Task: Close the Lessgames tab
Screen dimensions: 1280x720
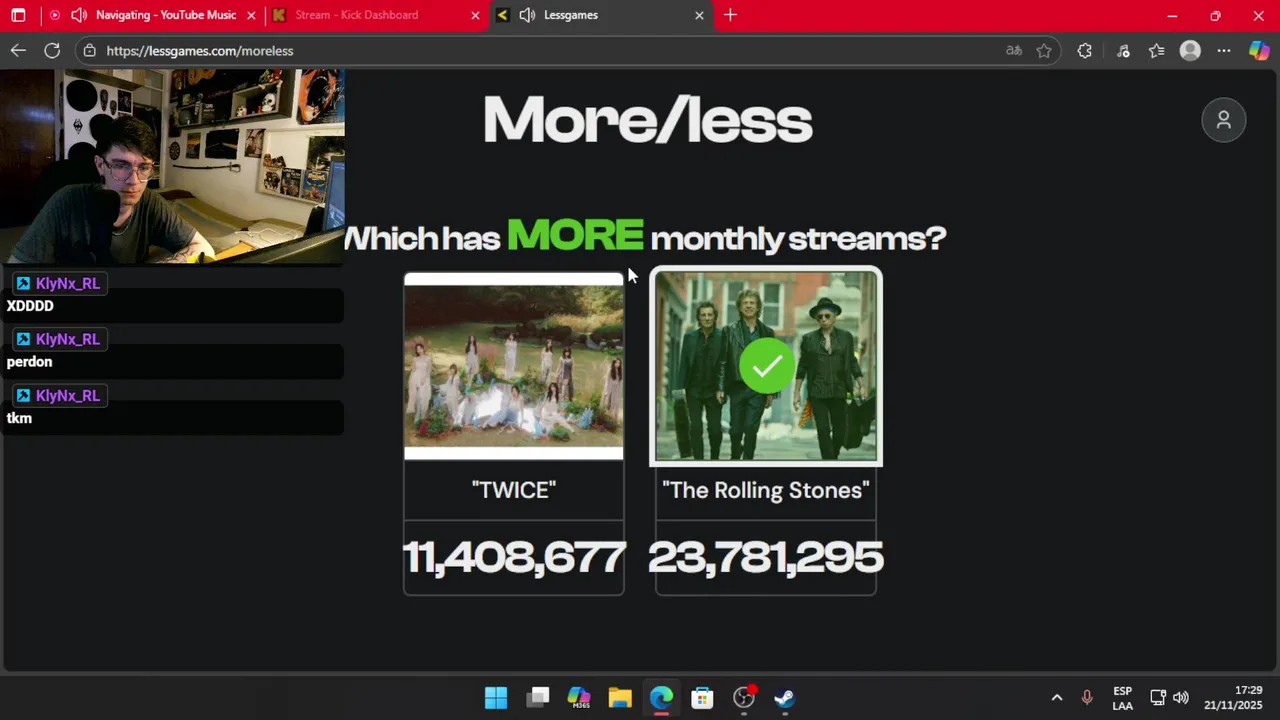Action: tap(699, 15)
